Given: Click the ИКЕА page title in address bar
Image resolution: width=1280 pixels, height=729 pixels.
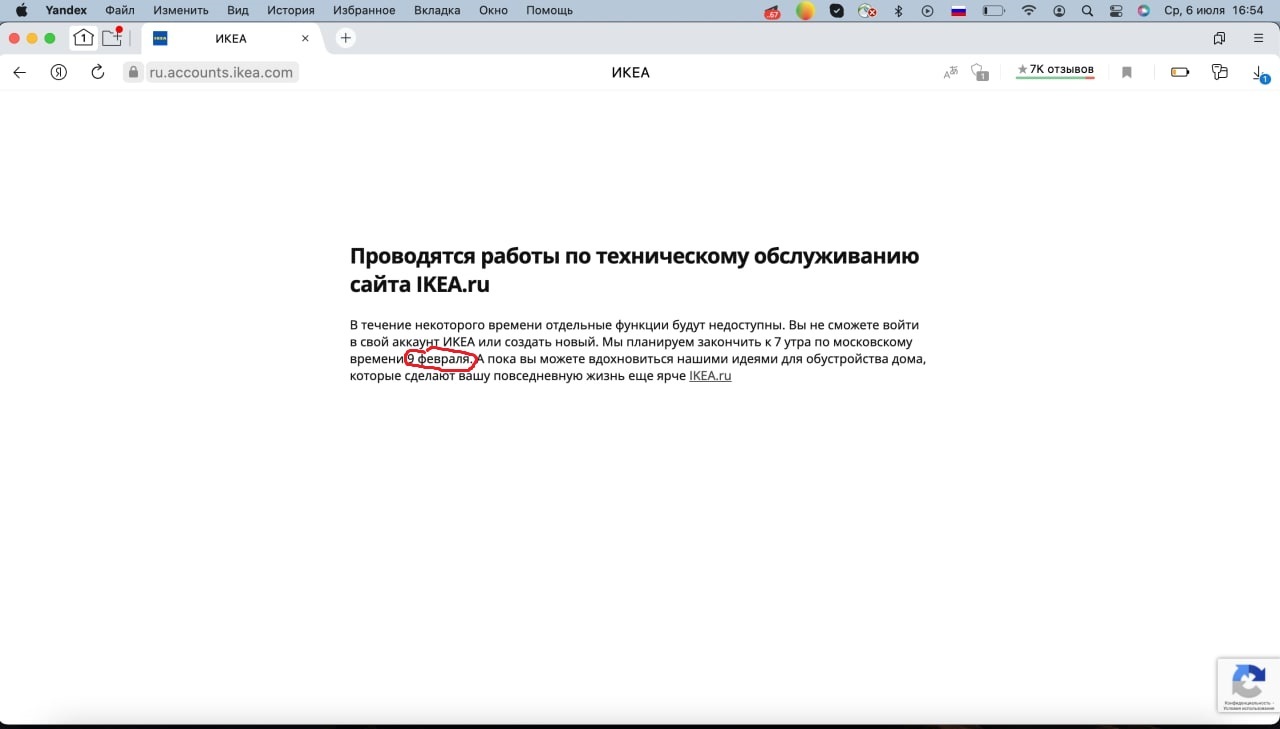Looking at the screenshot, I should (631, 72).
